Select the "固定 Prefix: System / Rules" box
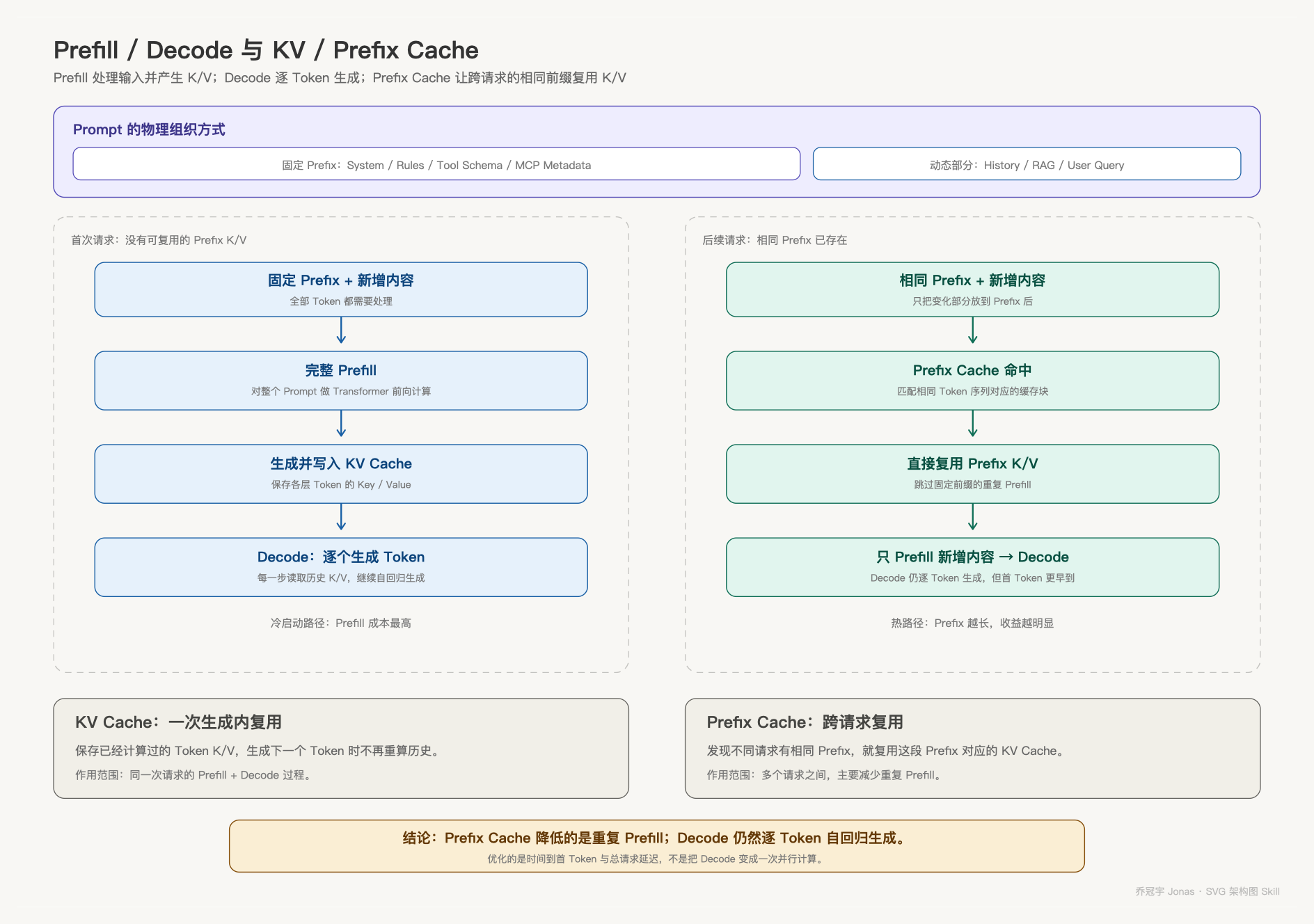Screen dimensions: 1314x924 tap(436, 164)
